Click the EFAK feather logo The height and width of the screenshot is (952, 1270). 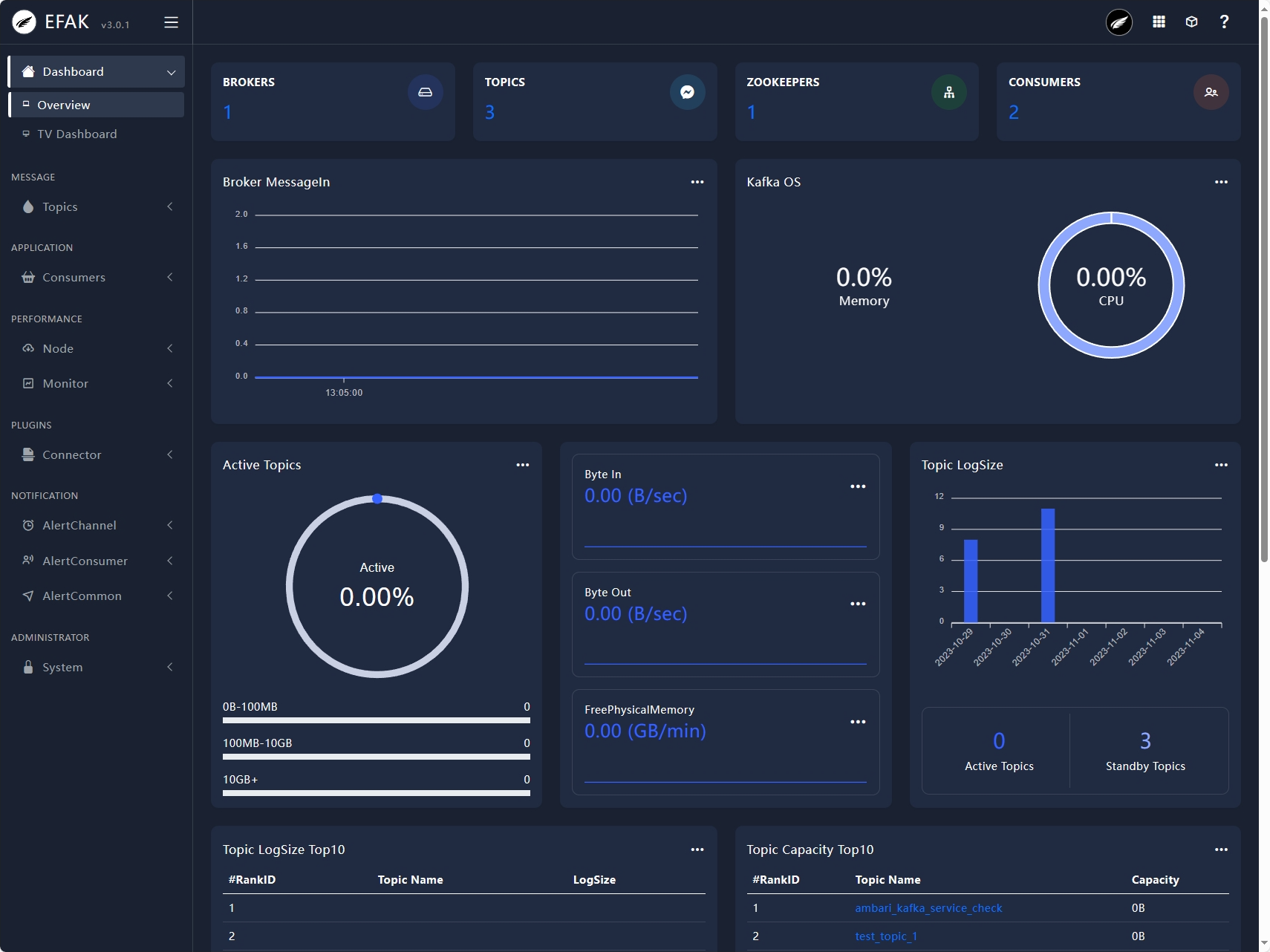pyautogui.click(x=24, y=22)
